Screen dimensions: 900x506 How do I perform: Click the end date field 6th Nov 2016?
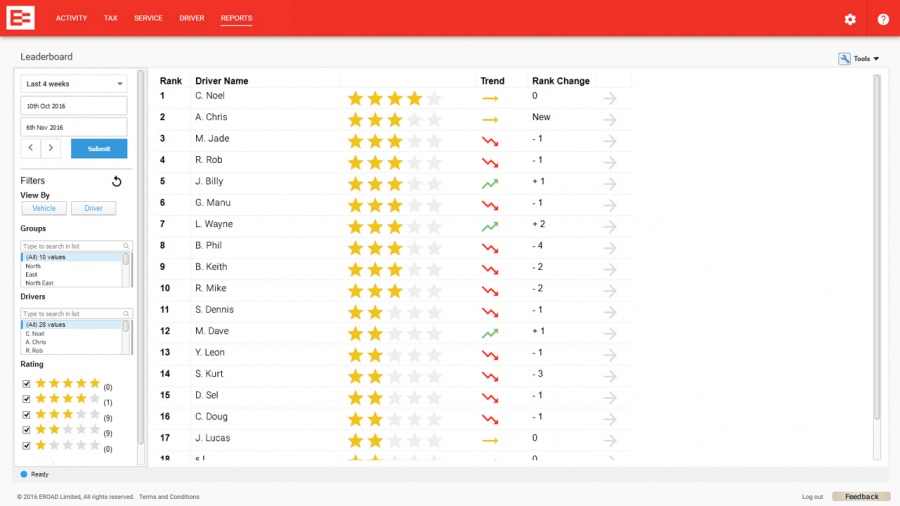click(74, 127)
